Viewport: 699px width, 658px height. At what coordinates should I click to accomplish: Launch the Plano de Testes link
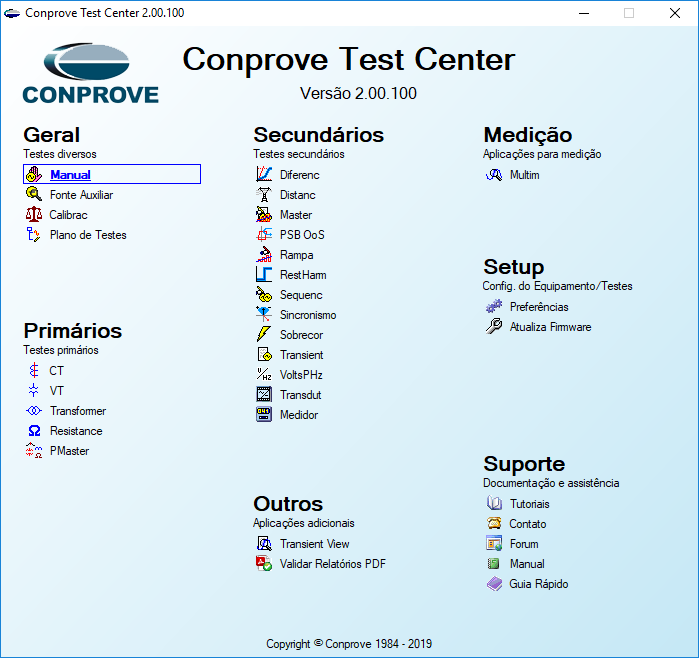[x=88, y=235]
